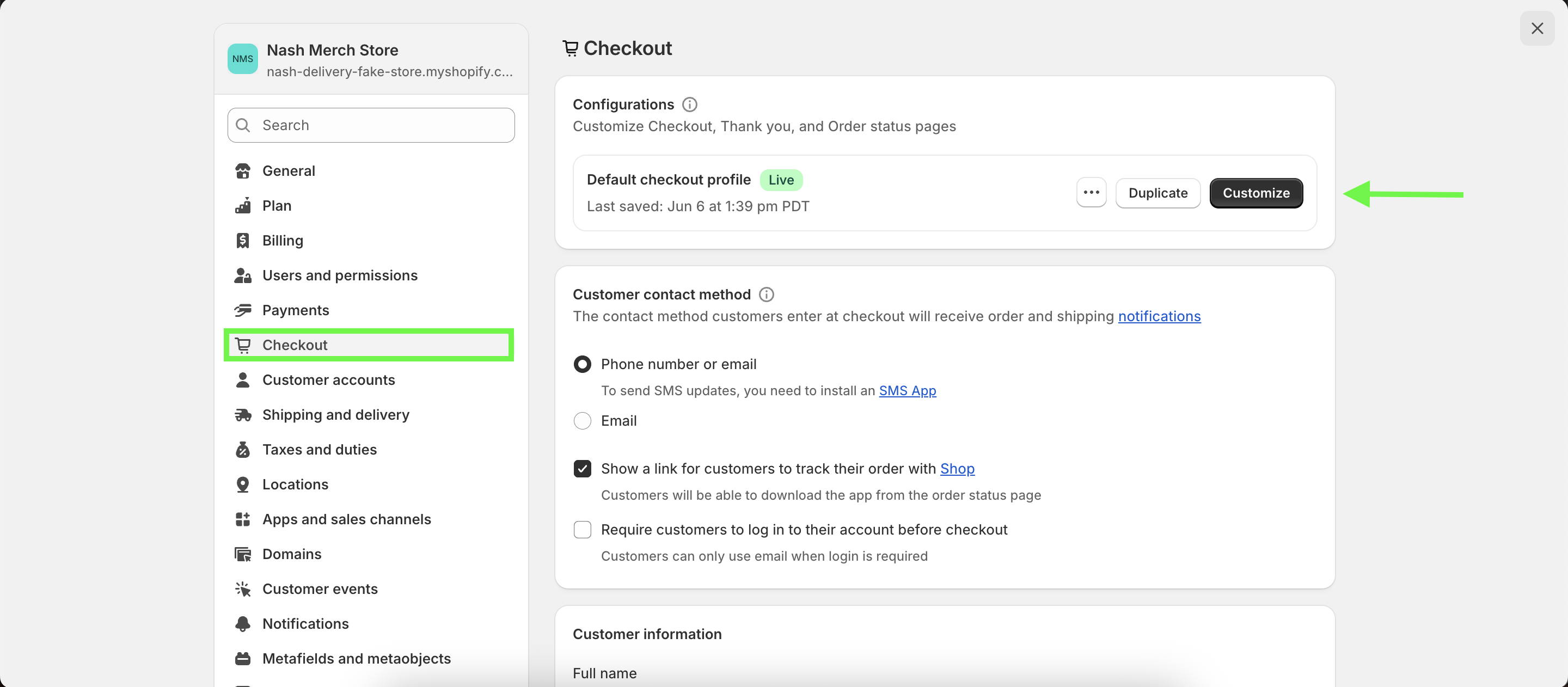Uncheck the track order with Shop checkbox
The image size is (1568, 687).
(x=583, y=469)
